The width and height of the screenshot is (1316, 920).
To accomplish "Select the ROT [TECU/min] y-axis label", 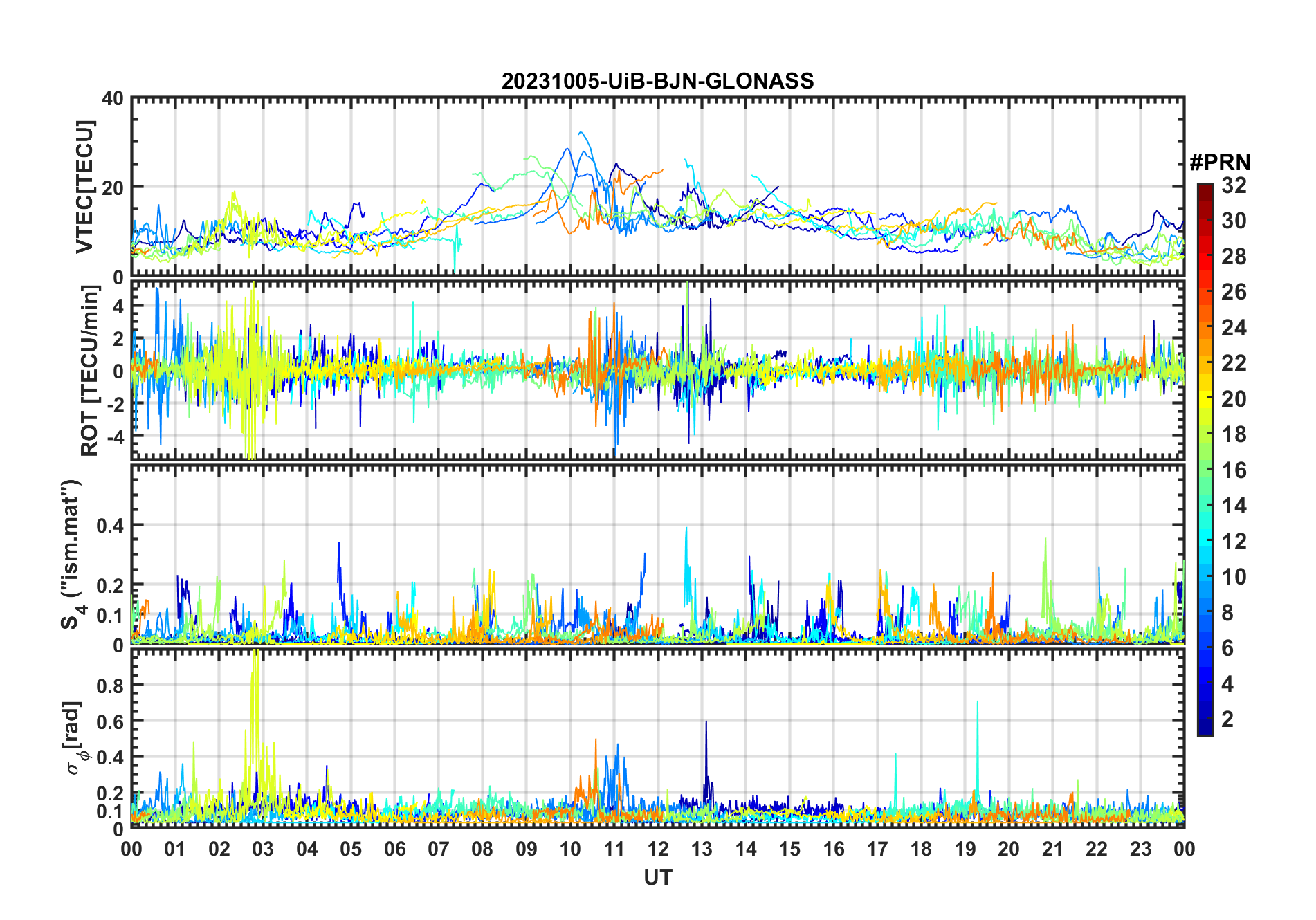I will (x=90, y=370).
